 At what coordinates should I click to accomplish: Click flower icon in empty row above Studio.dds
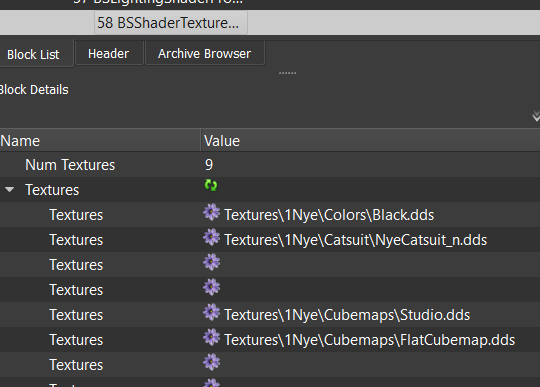coord(211,287)
